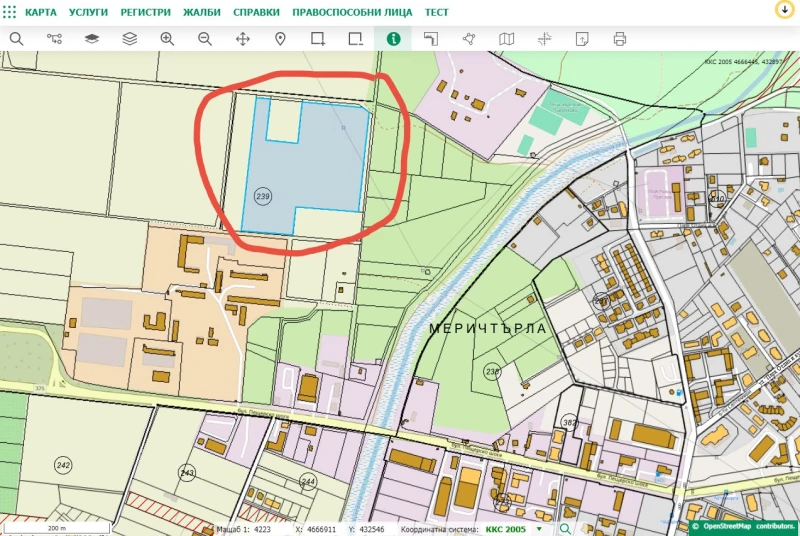Click the zoom in magnifier icon
800x536 pixels.
point(167,39)
